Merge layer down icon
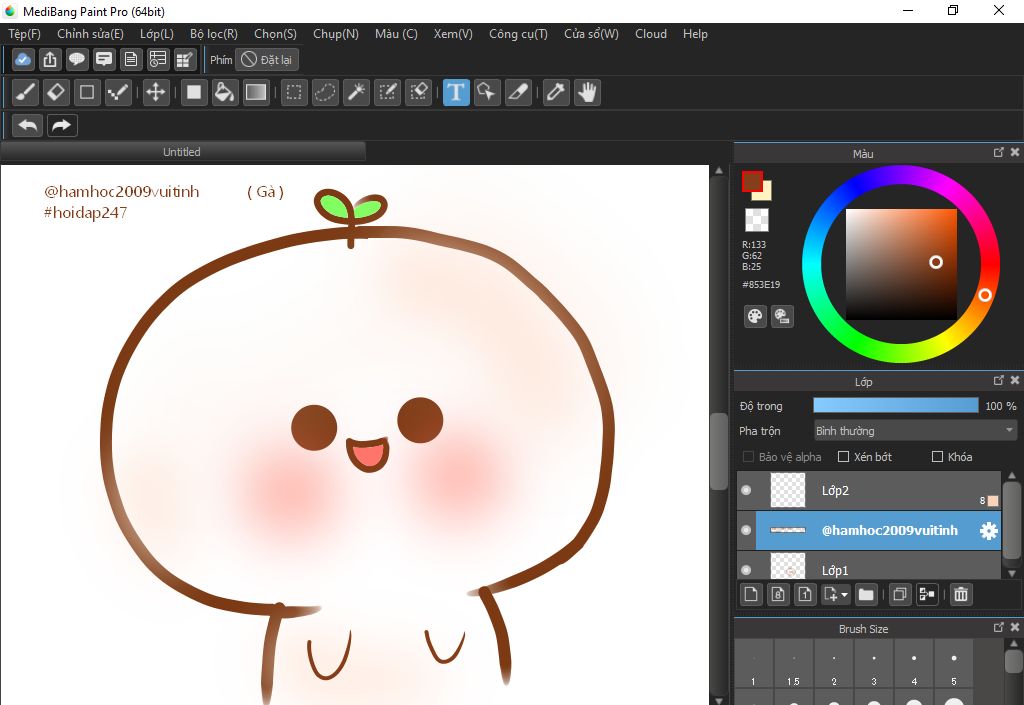 tap(927, 595)
